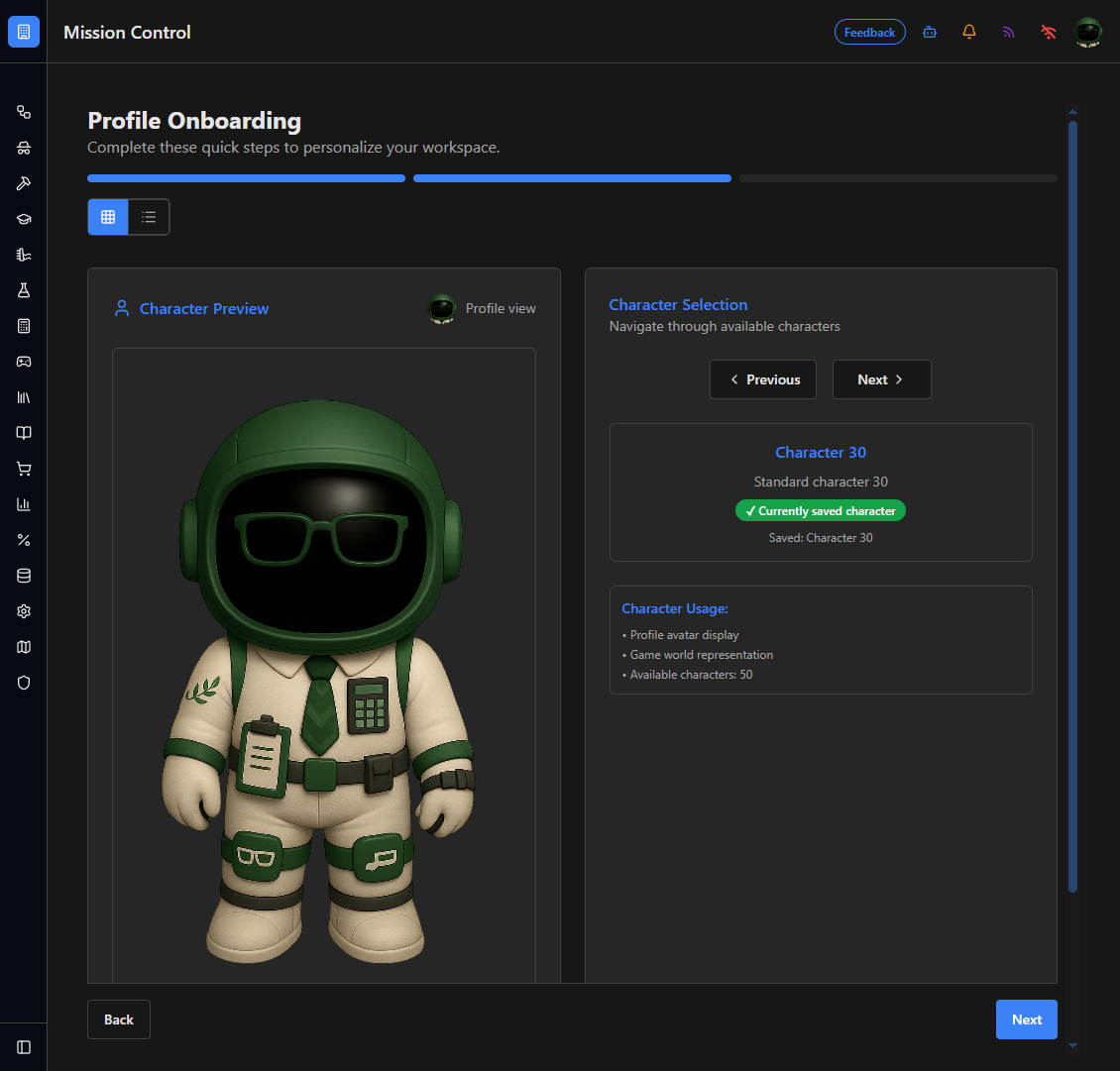Open the calculator sidebar icon
This screenshot has width=1120, height=1071.
[x=24, y=326]
